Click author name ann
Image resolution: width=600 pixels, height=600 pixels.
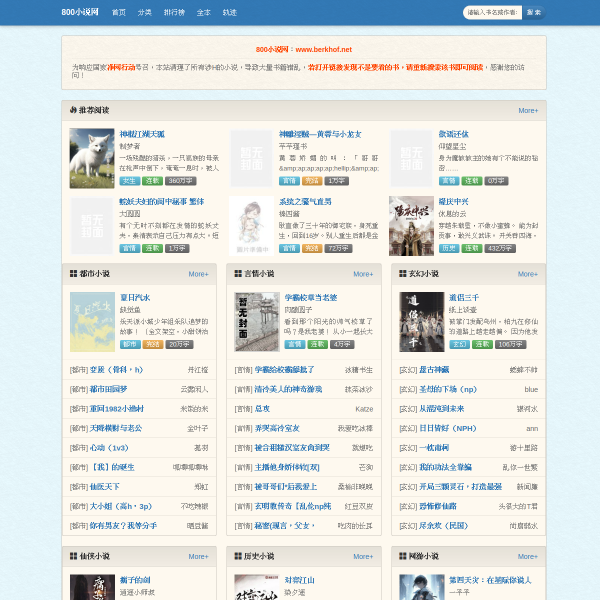[532, 429]
